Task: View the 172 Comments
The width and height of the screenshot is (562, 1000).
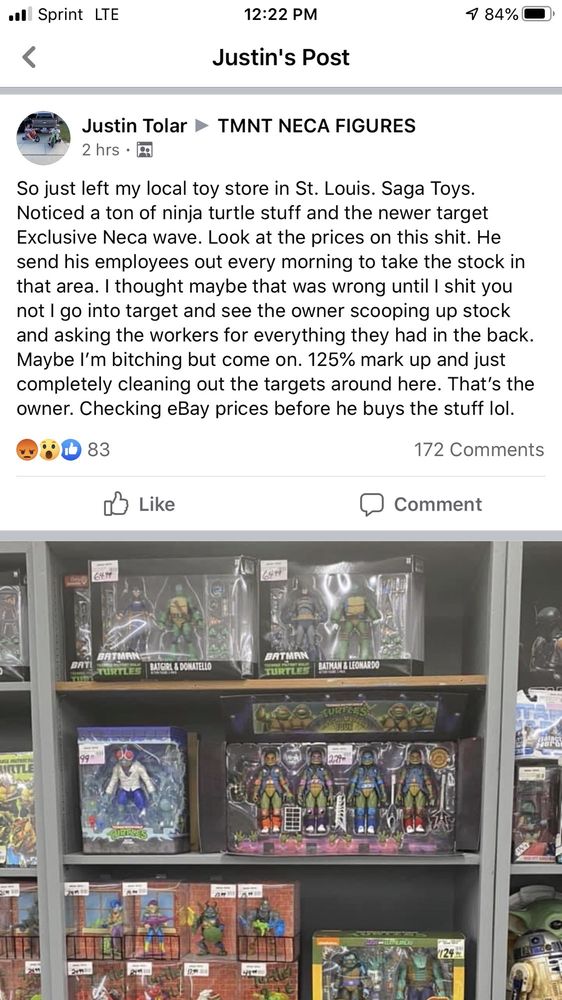Action: (x=479, y=450)
